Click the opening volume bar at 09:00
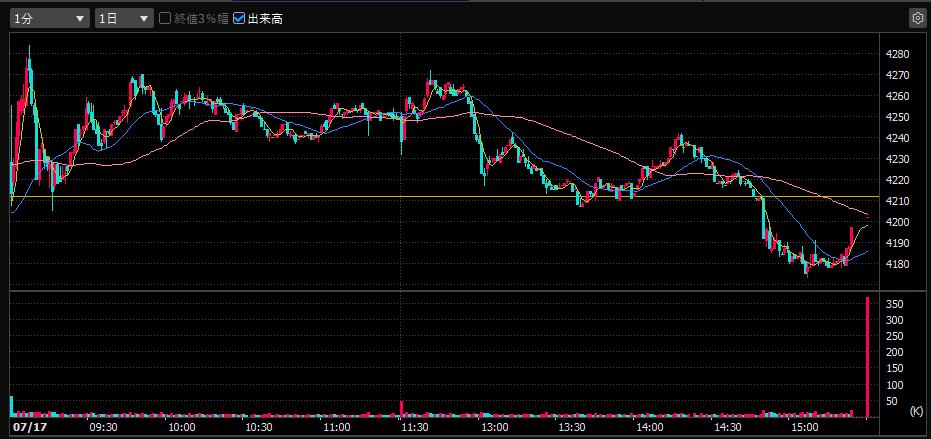The width and height of the screenshot is (931, 439). [11, 407]
